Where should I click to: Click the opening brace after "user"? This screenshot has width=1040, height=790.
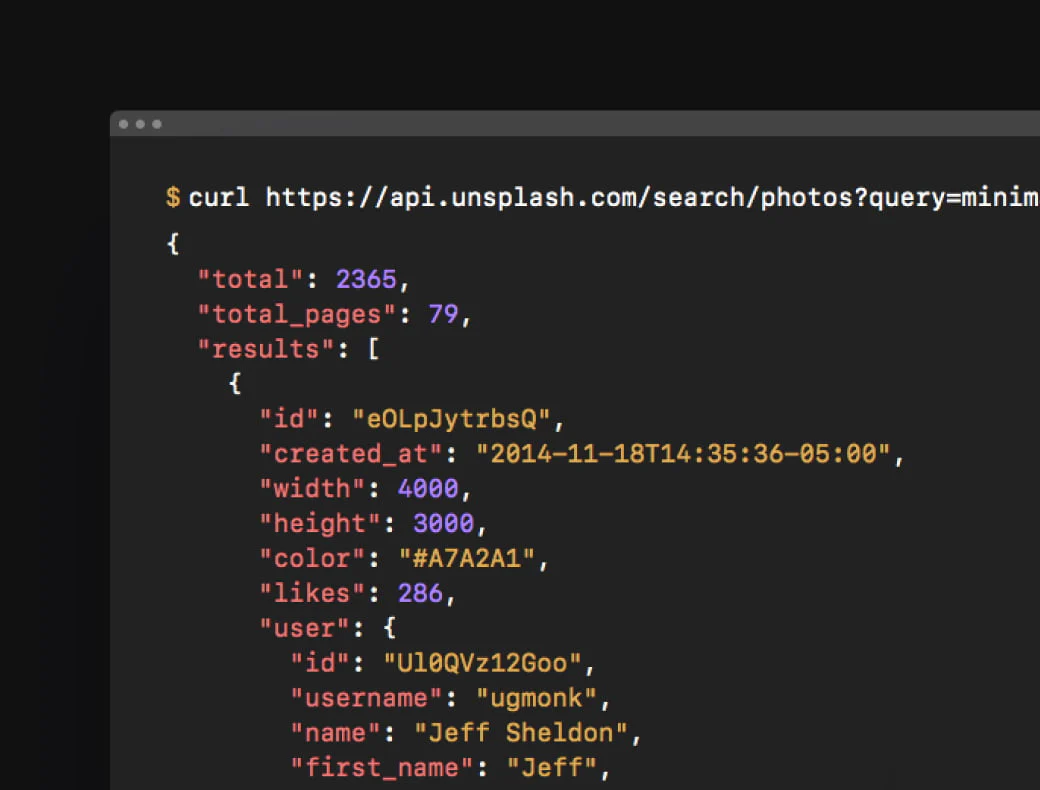coord(389,628)
